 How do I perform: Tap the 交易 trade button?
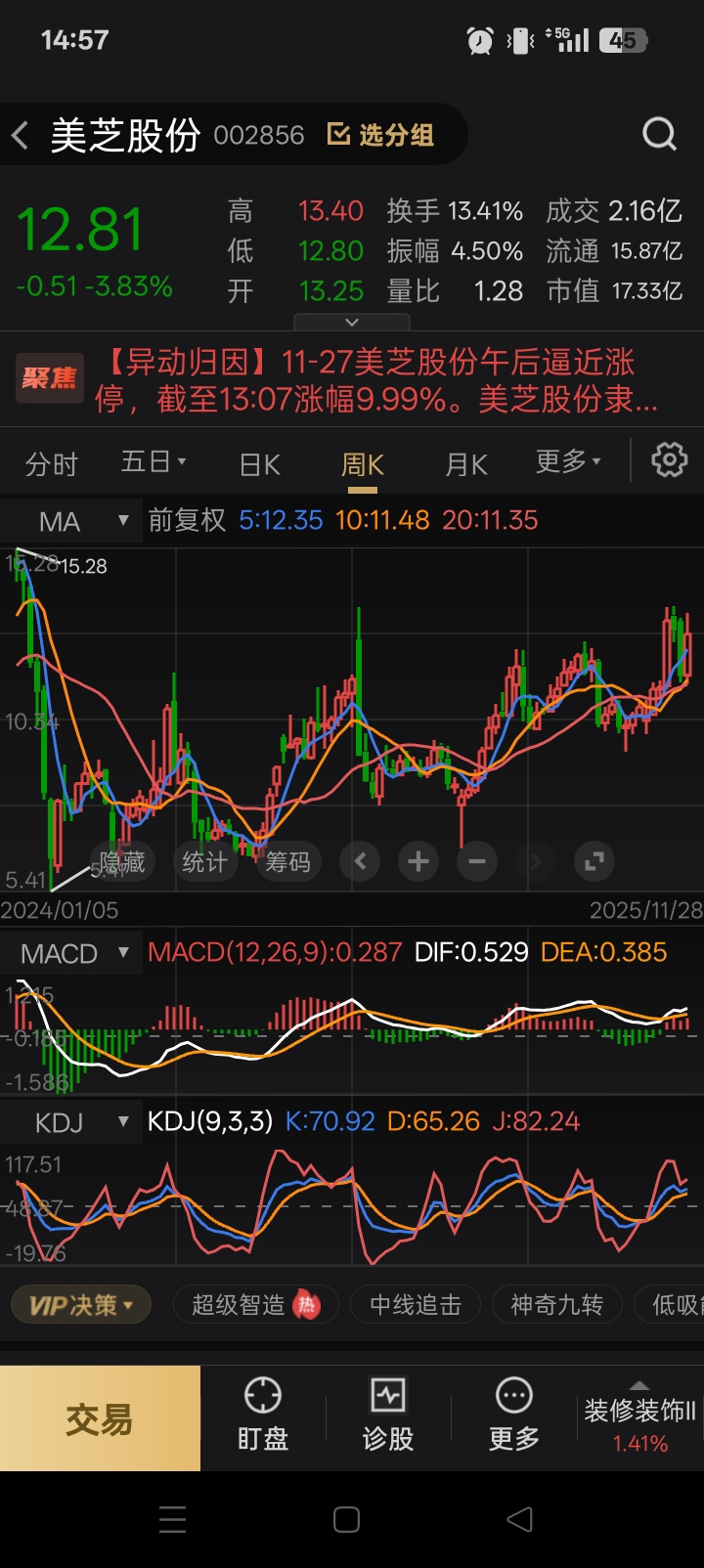[100, 1418]
